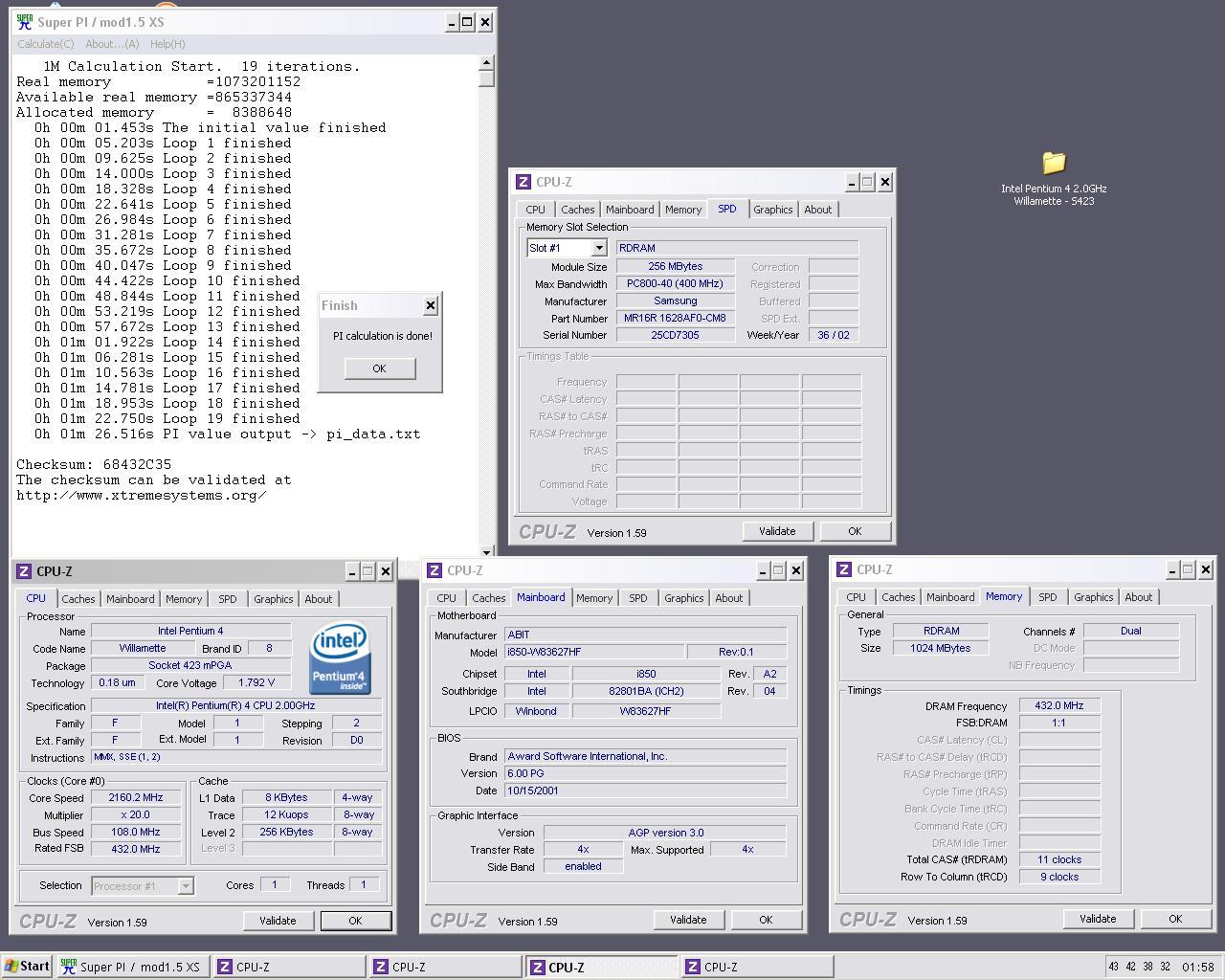Image resolution: width=1225 pixels, height=980 pixels.
Task: Open SPD tab in the CPU window
Action: [x=227, y=599]
